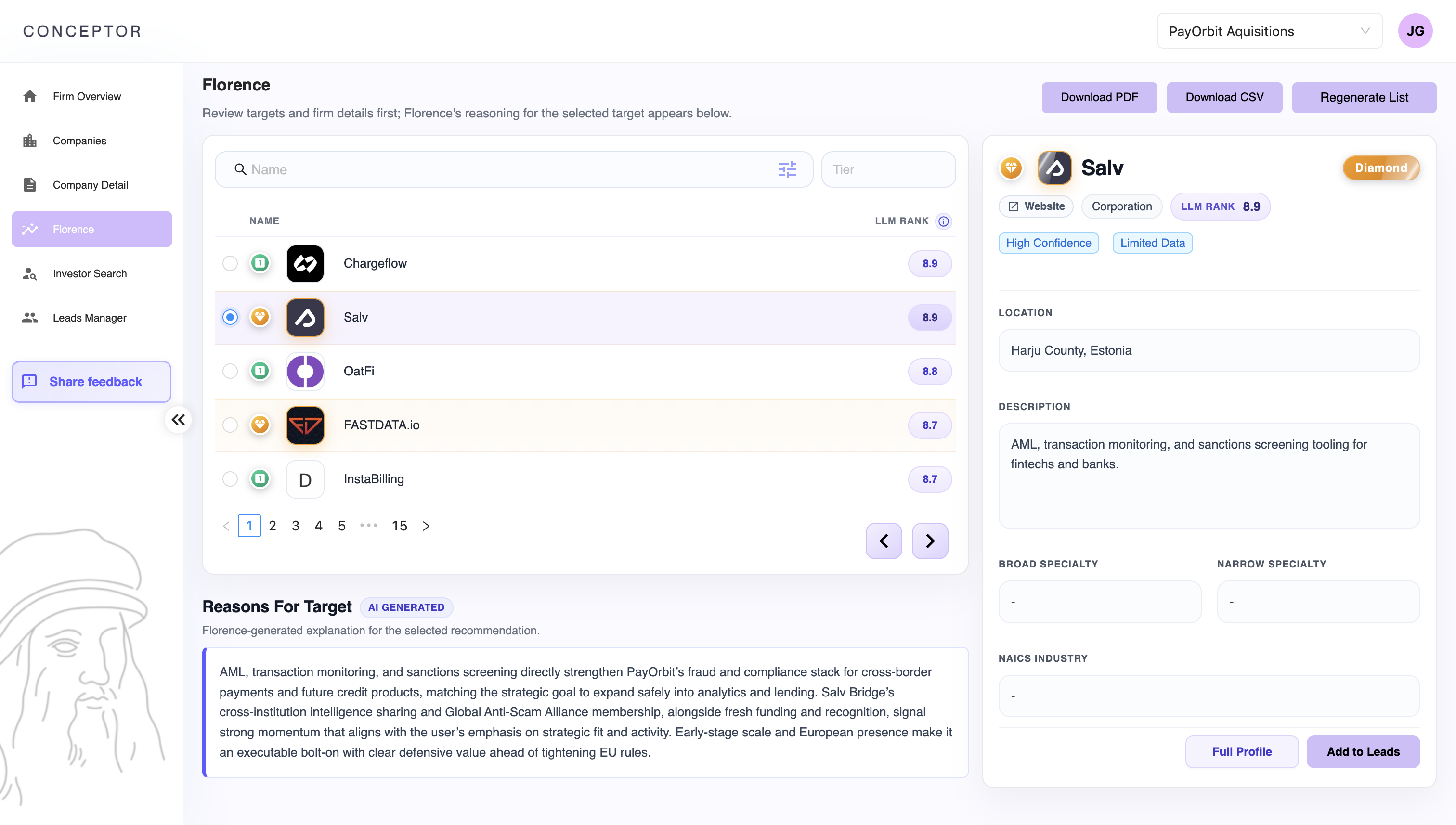The width and height of the screenshot is (1456, 825).
Task: Click Chargeflow's 8.9 rank score
Action: click(930, 263)
